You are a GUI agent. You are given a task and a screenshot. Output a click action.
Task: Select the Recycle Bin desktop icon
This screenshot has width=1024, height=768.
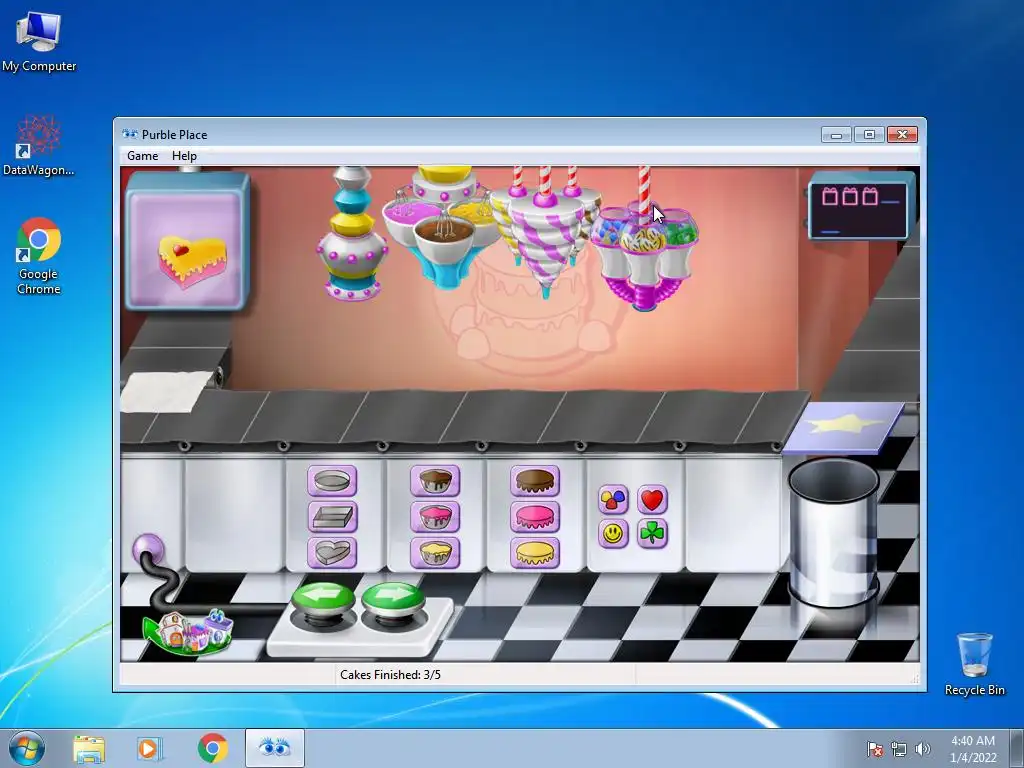(974, 664)
